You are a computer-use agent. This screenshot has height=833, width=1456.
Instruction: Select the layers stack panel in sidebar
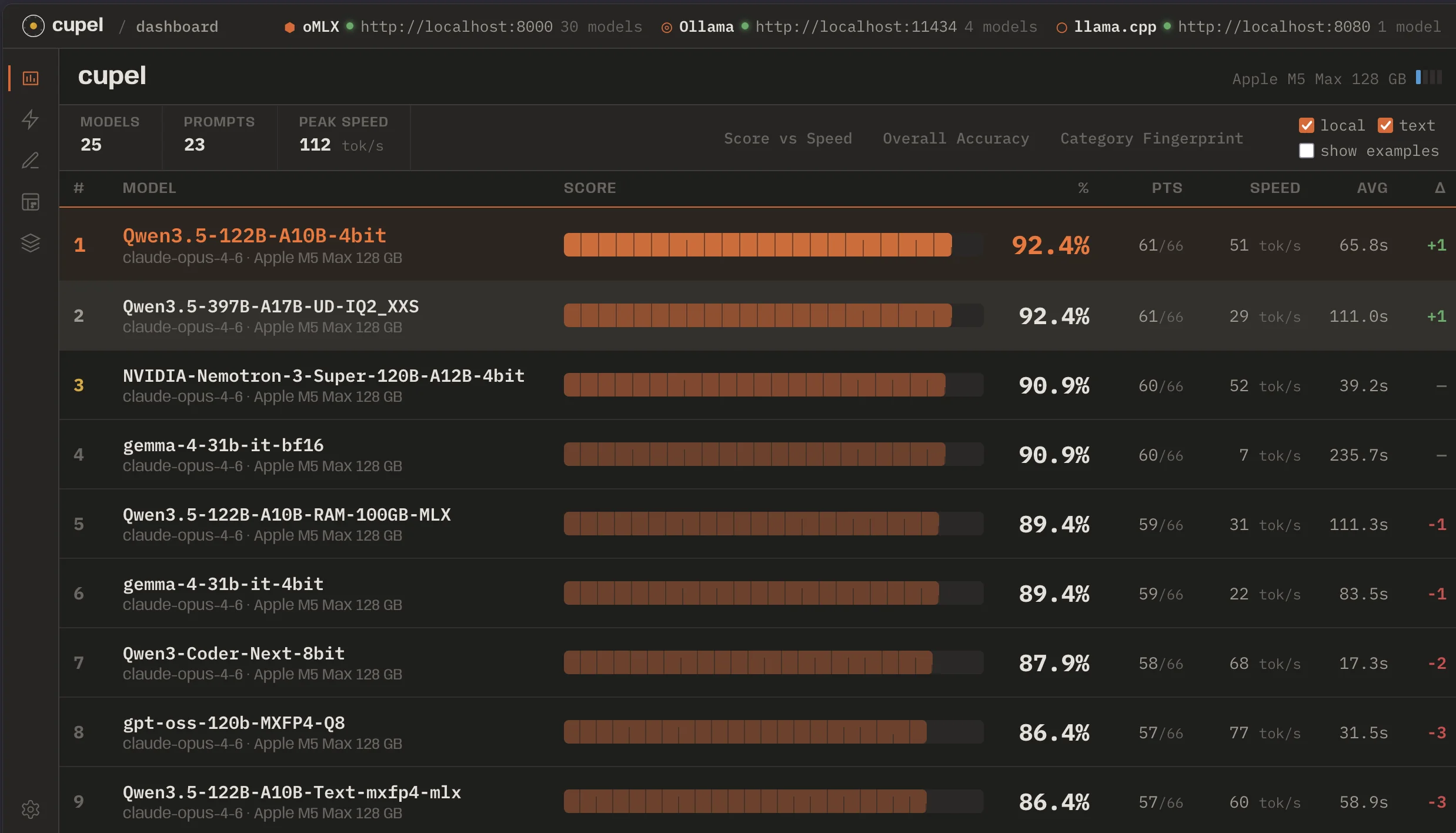(30, 243)
